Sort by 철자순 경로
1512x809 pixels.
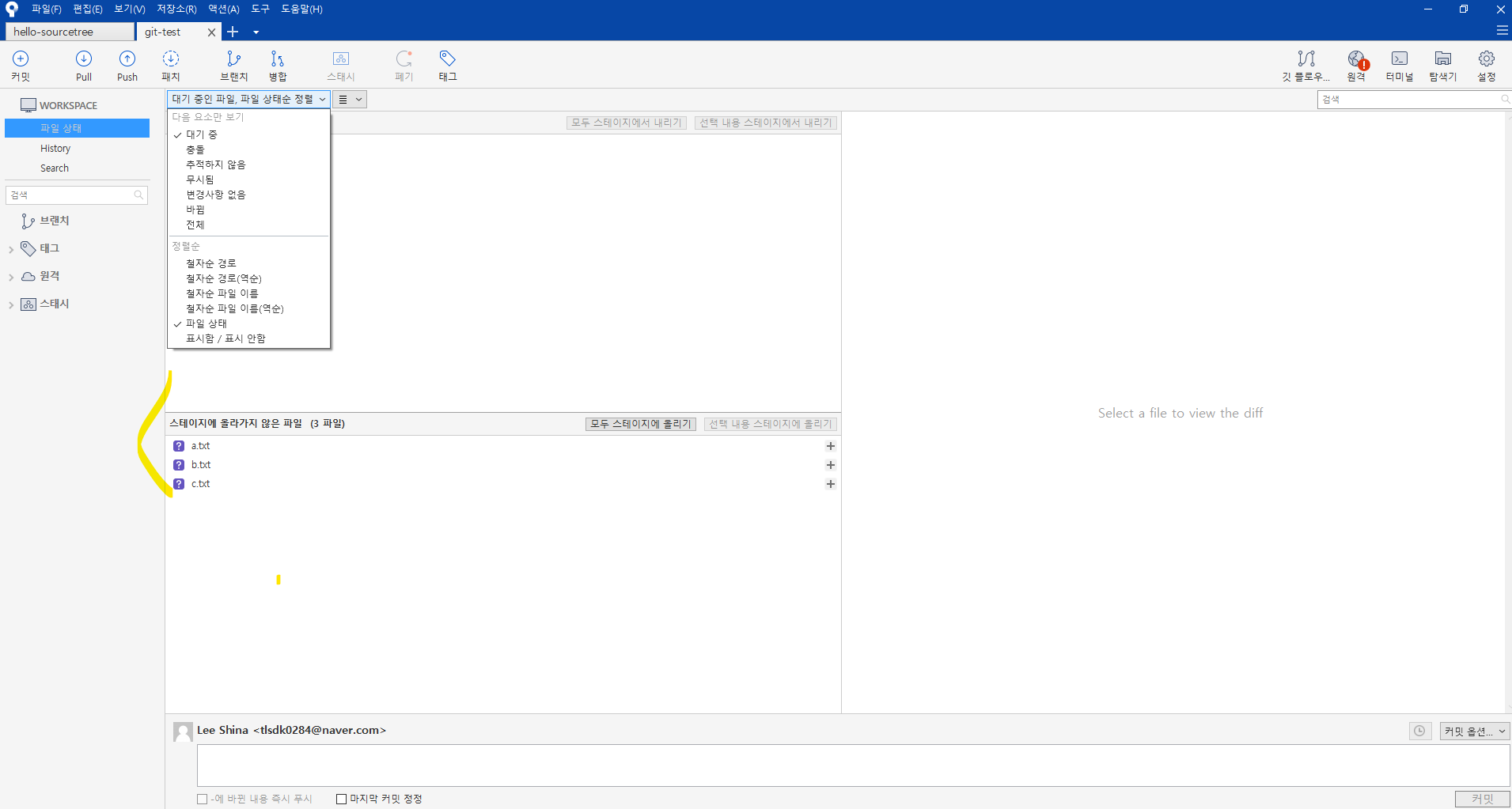point(248,263)
